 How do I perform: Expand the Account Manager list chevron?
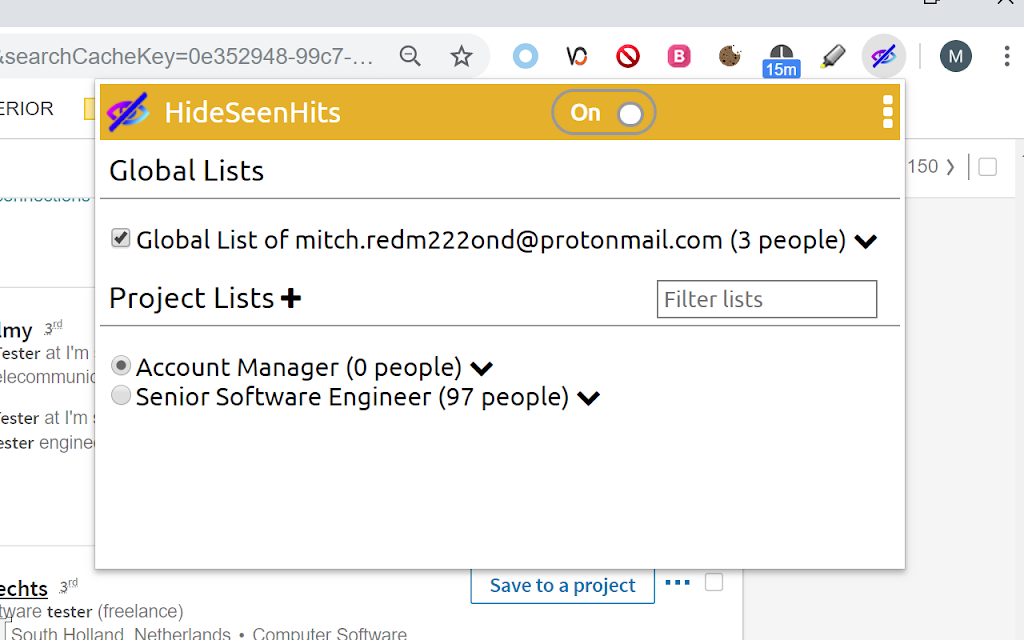pyautogui.click(x=481, y=369)
